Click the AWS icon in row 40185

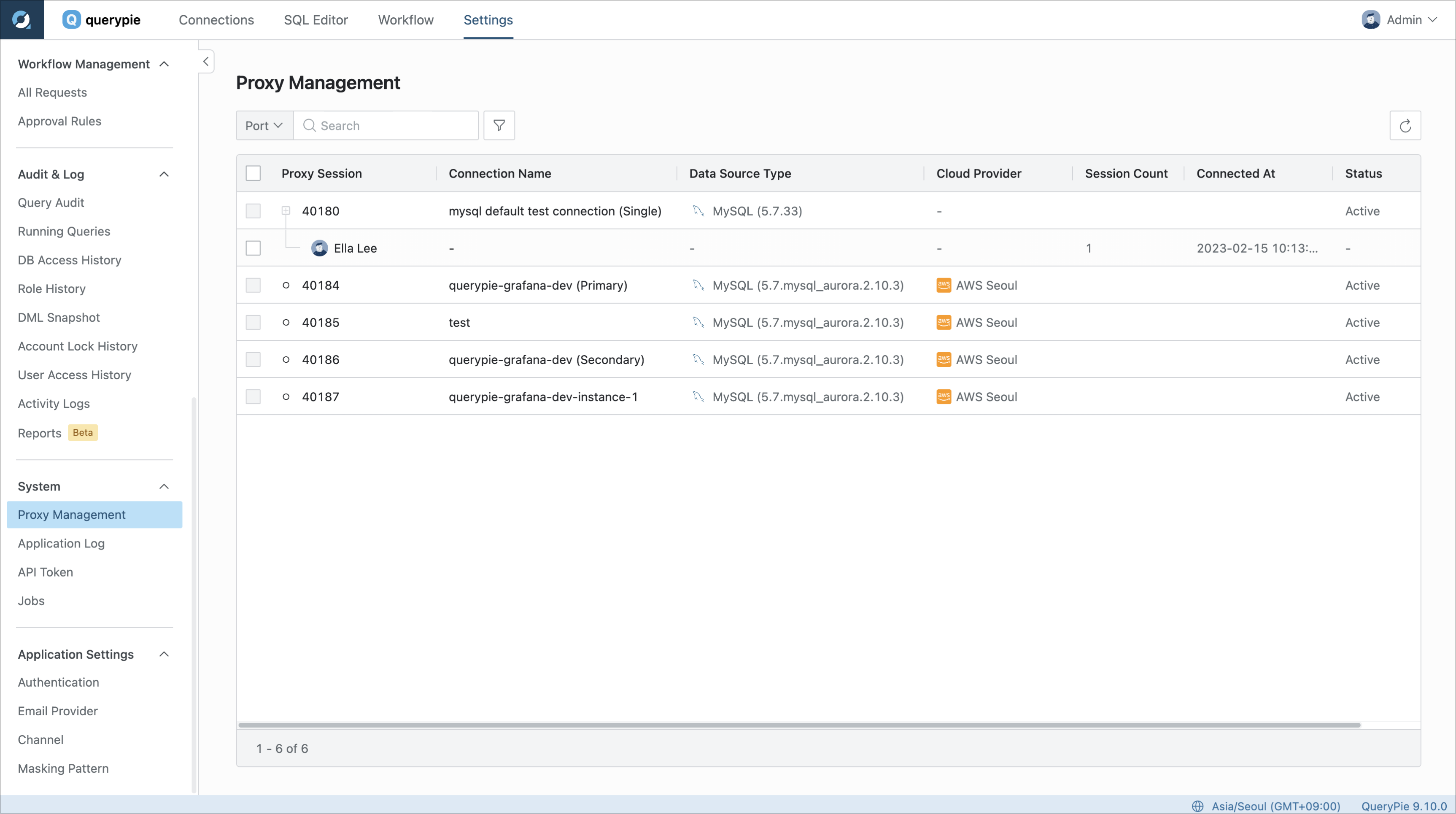coord(944,322)
